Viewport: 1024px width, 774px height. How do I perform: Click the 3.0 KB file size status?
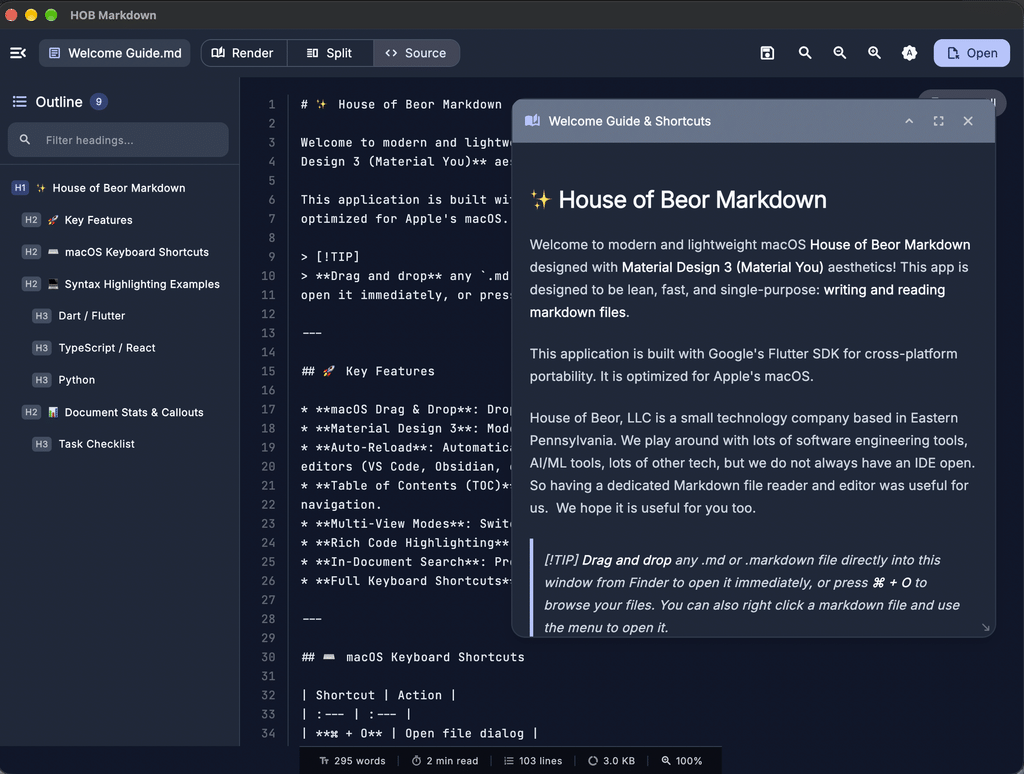611,761
